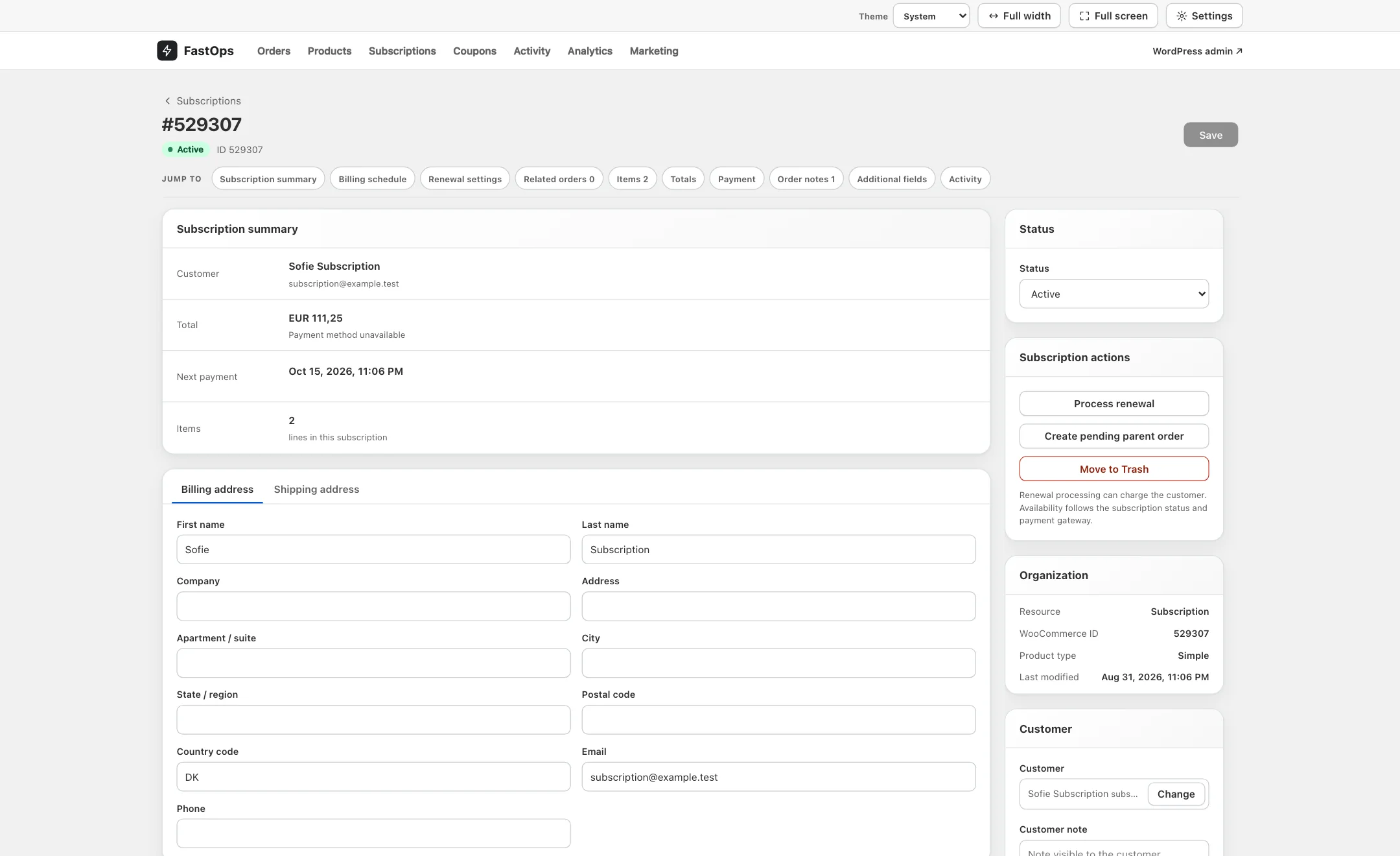This screenshot has width=1400, height=856.
Task: Focus the First name field
Action: 373,549
